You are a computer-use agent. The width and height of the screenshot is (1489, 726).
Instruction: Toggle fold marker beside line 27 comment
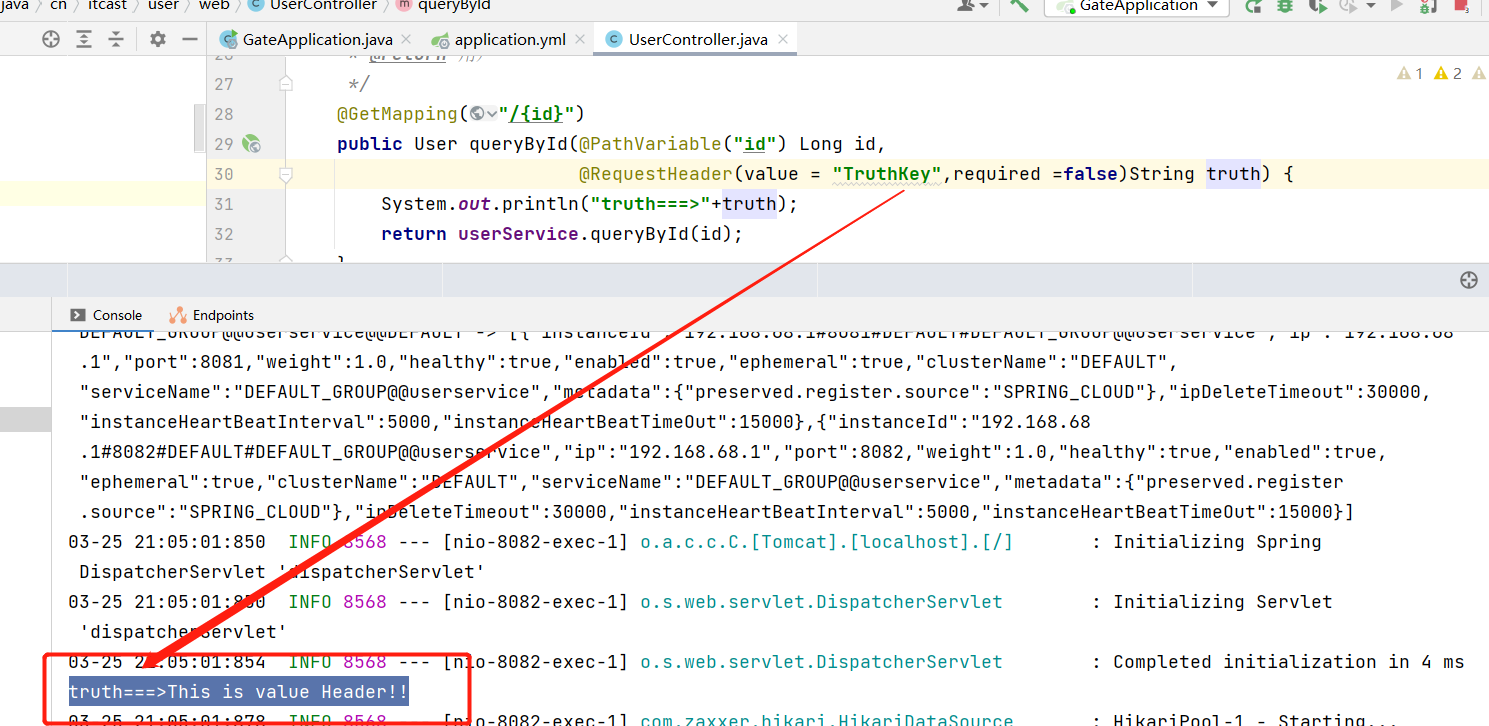(x=286, y=84)
